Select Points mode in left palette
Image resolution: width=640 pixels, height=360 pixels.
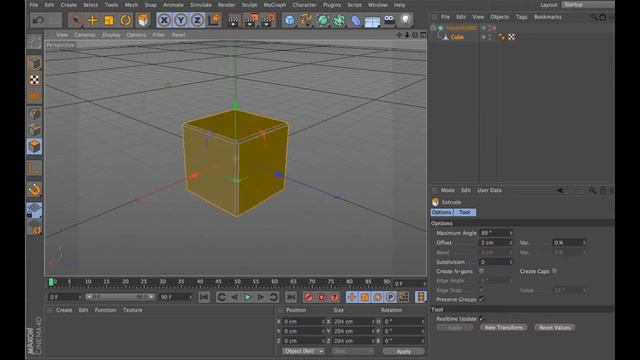[35, 113]
